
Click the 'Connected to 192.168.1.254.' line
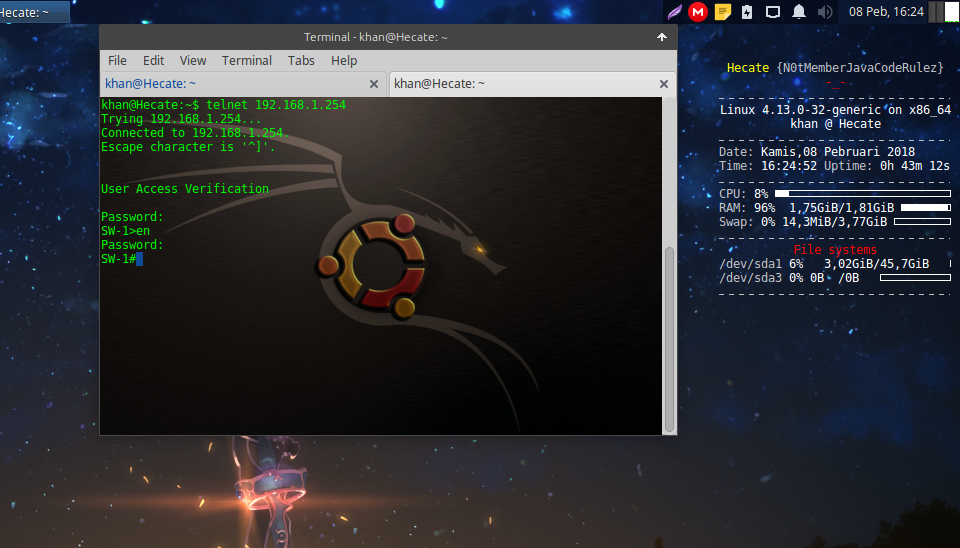tap(195, 133)
